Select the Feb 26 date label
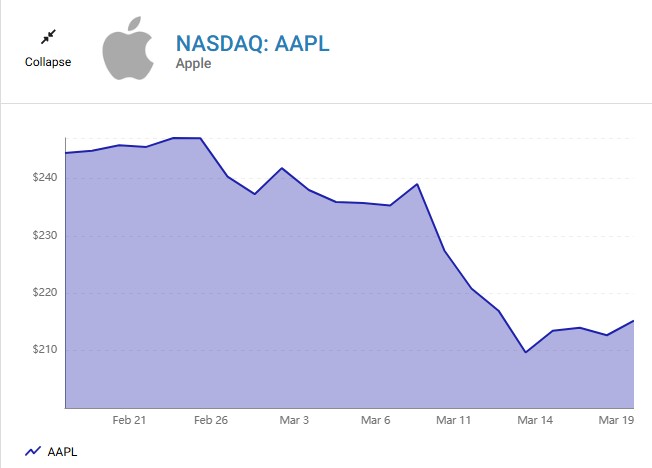The image size is (652, 468). coord(211,421)
